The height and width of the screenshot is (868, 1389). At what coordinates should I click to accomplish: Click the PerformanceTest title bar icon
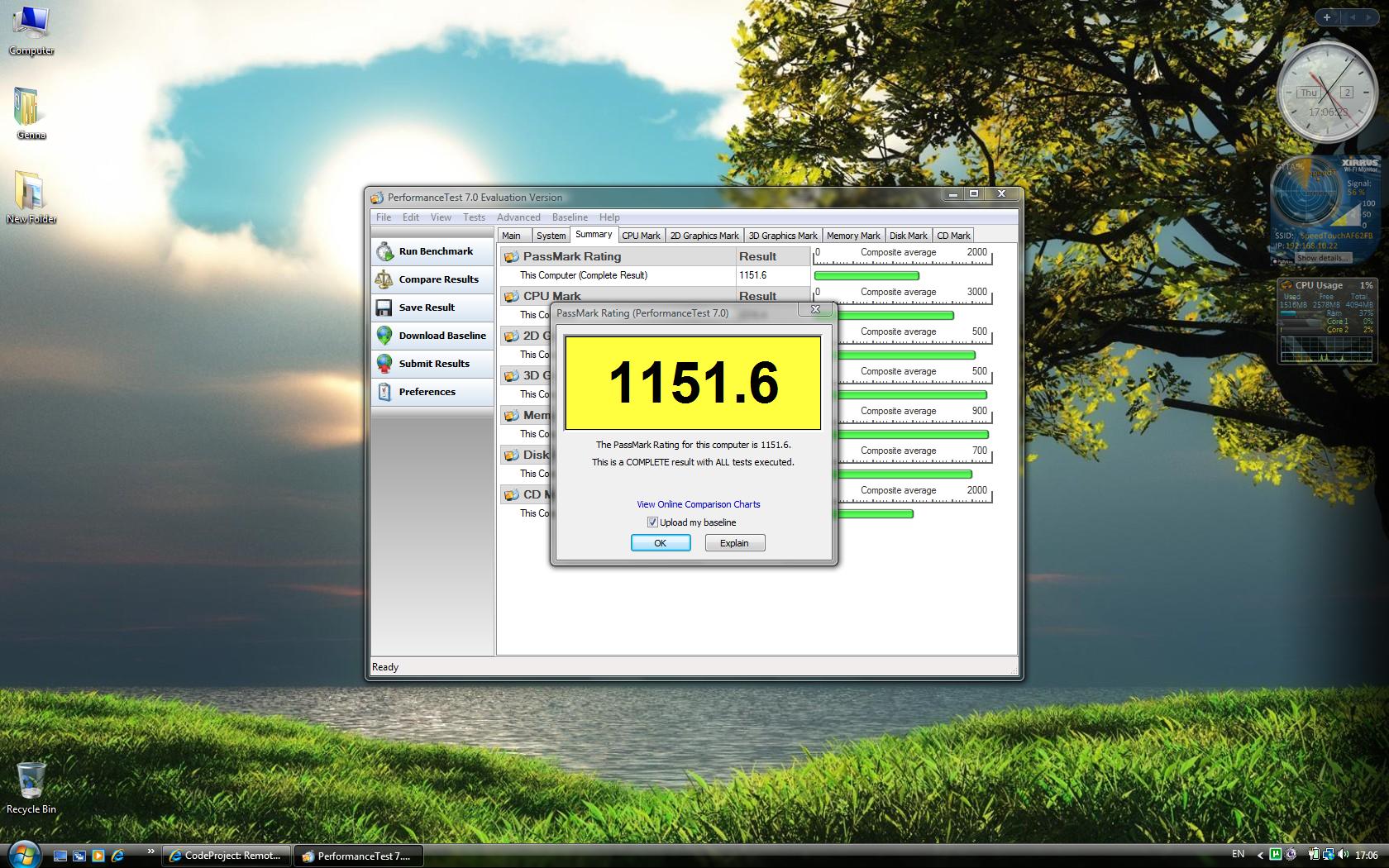[377, 198]
